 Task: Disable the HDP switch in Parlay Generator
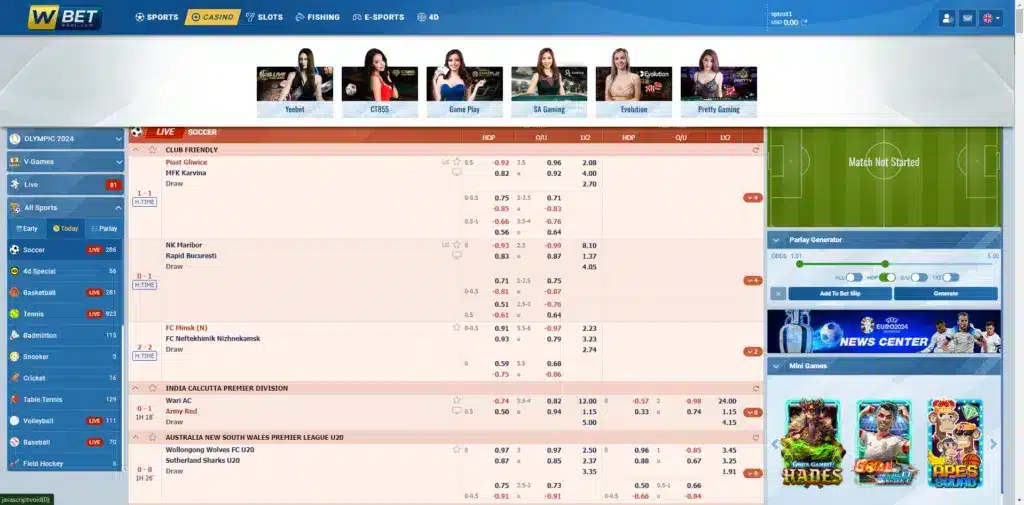(x=886, y=277)
